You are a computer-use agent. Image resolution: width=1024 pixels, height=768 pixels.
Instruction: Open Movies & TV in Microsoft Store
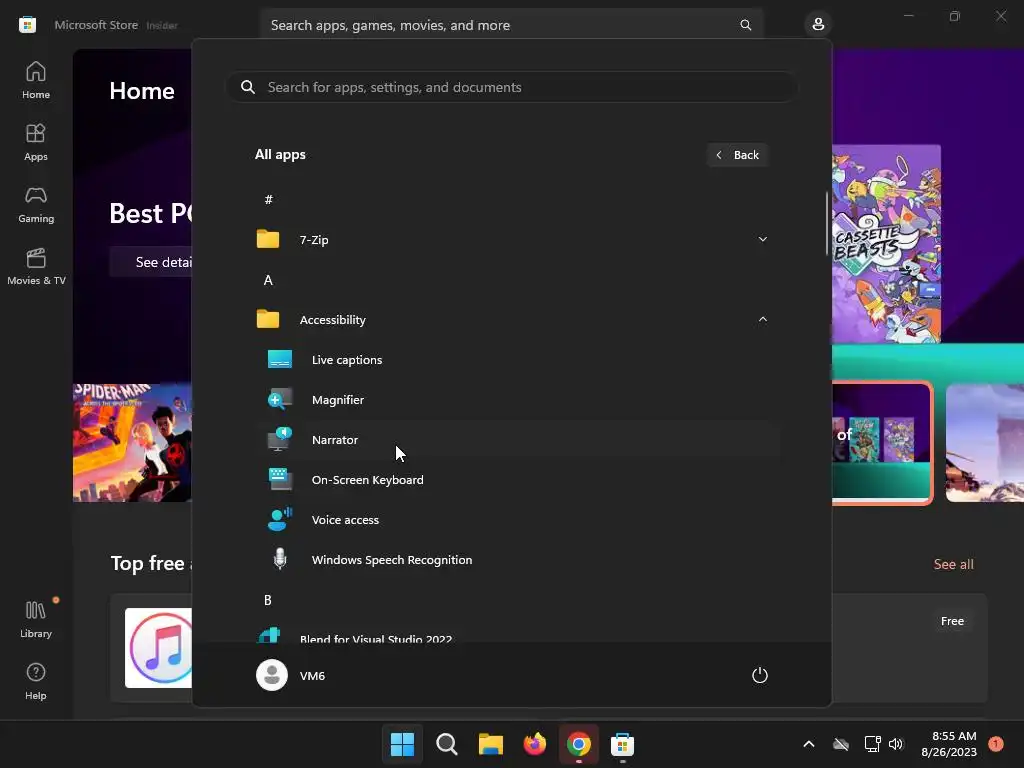point(36,266)
